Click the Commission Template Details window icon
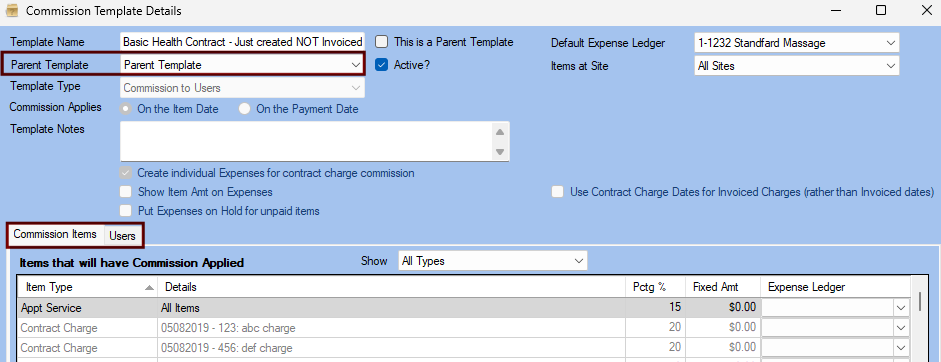 [x=11, y=11]
